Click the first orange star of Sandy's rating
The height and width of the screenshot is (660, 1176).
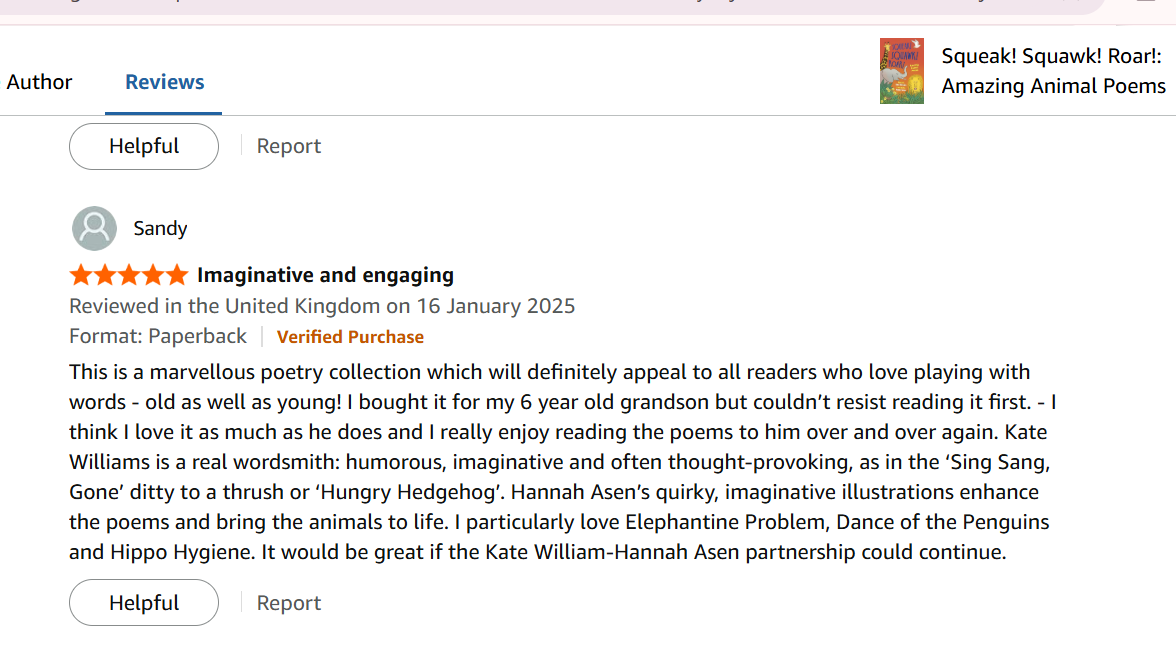80,275
